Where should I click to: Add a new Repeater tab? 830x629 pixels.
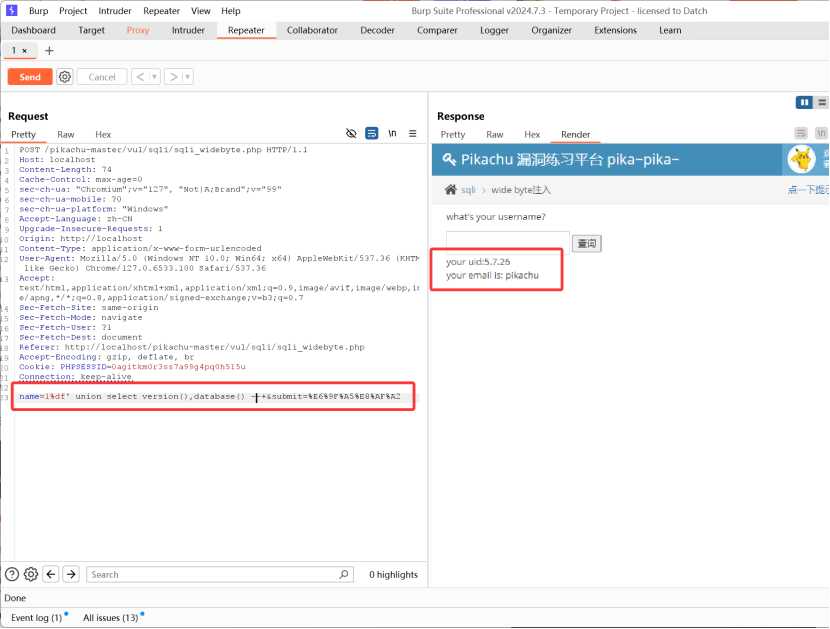(49, 51)
